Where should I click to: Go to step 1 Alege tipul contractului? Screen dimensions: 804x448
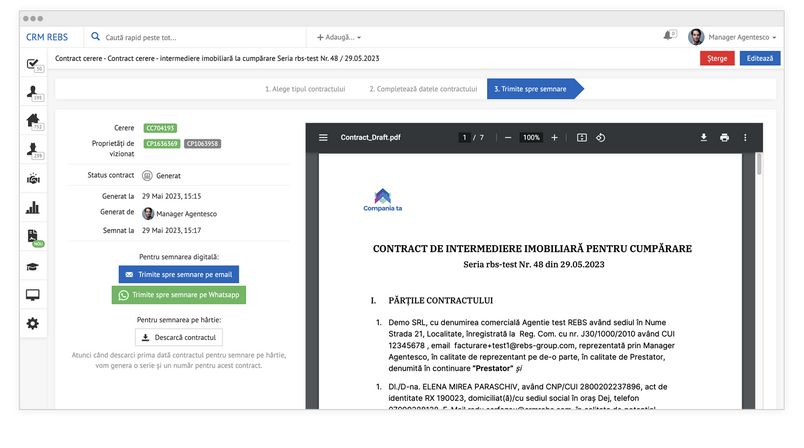pyautogui.click(x=305, y=89)
